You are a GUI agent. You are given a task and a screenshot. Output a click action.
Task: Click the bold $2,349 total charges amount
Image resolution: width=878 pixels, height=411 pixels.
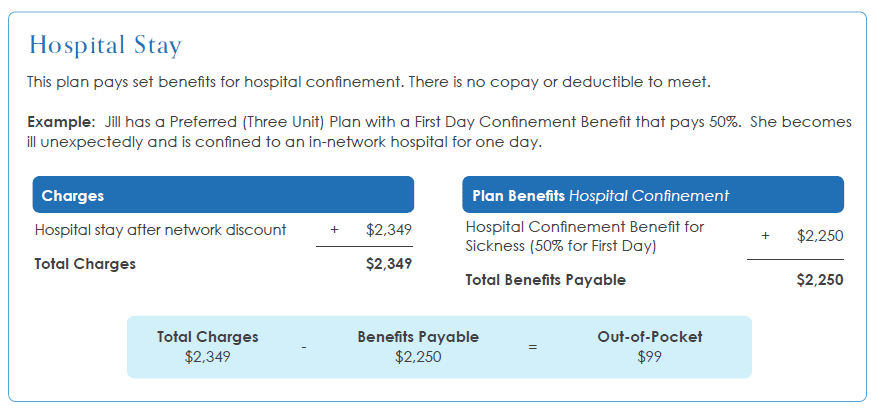click(389, 264)
